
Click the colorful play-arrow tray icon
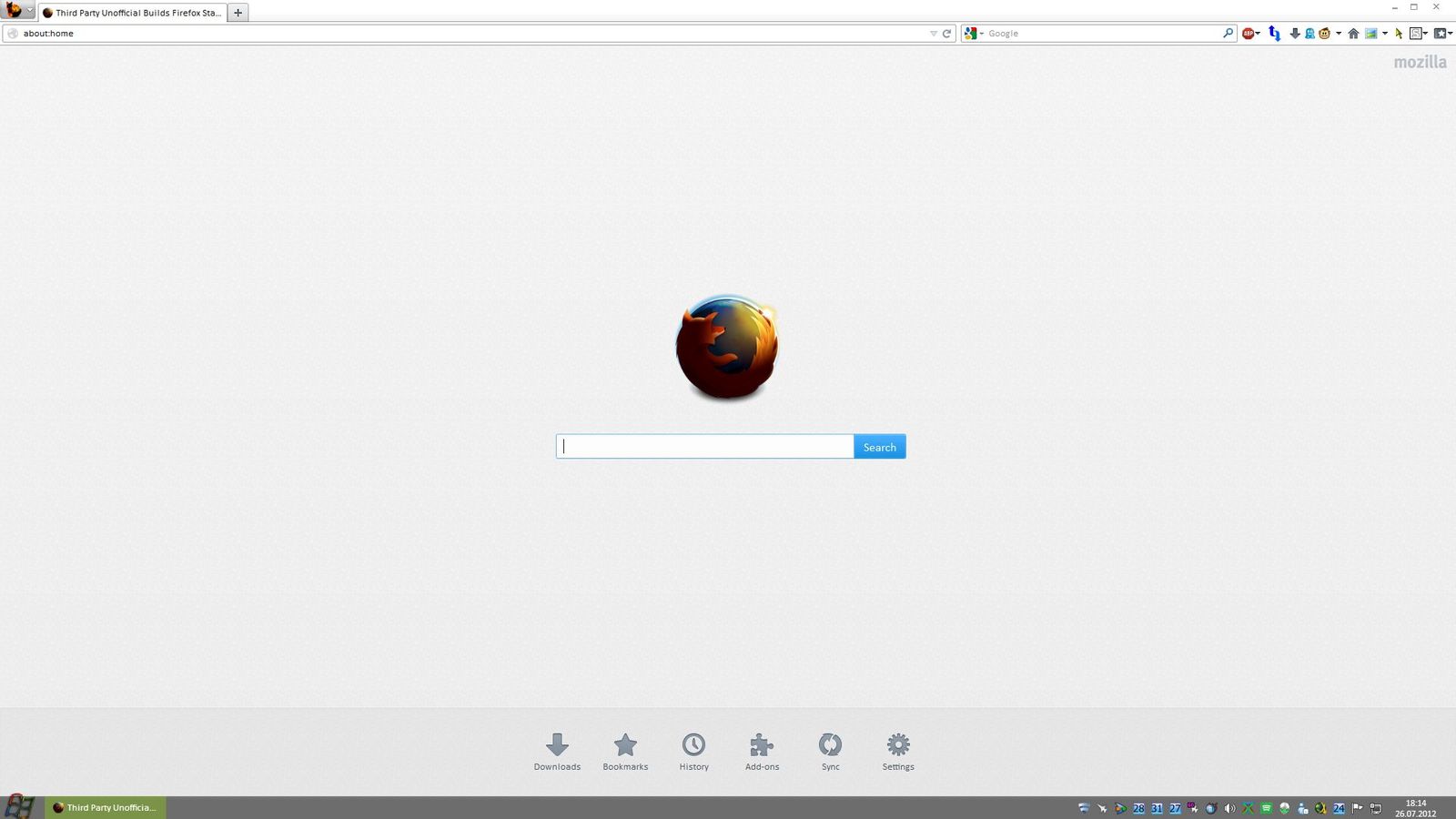pyautogui.click(x=1120, y=808)
